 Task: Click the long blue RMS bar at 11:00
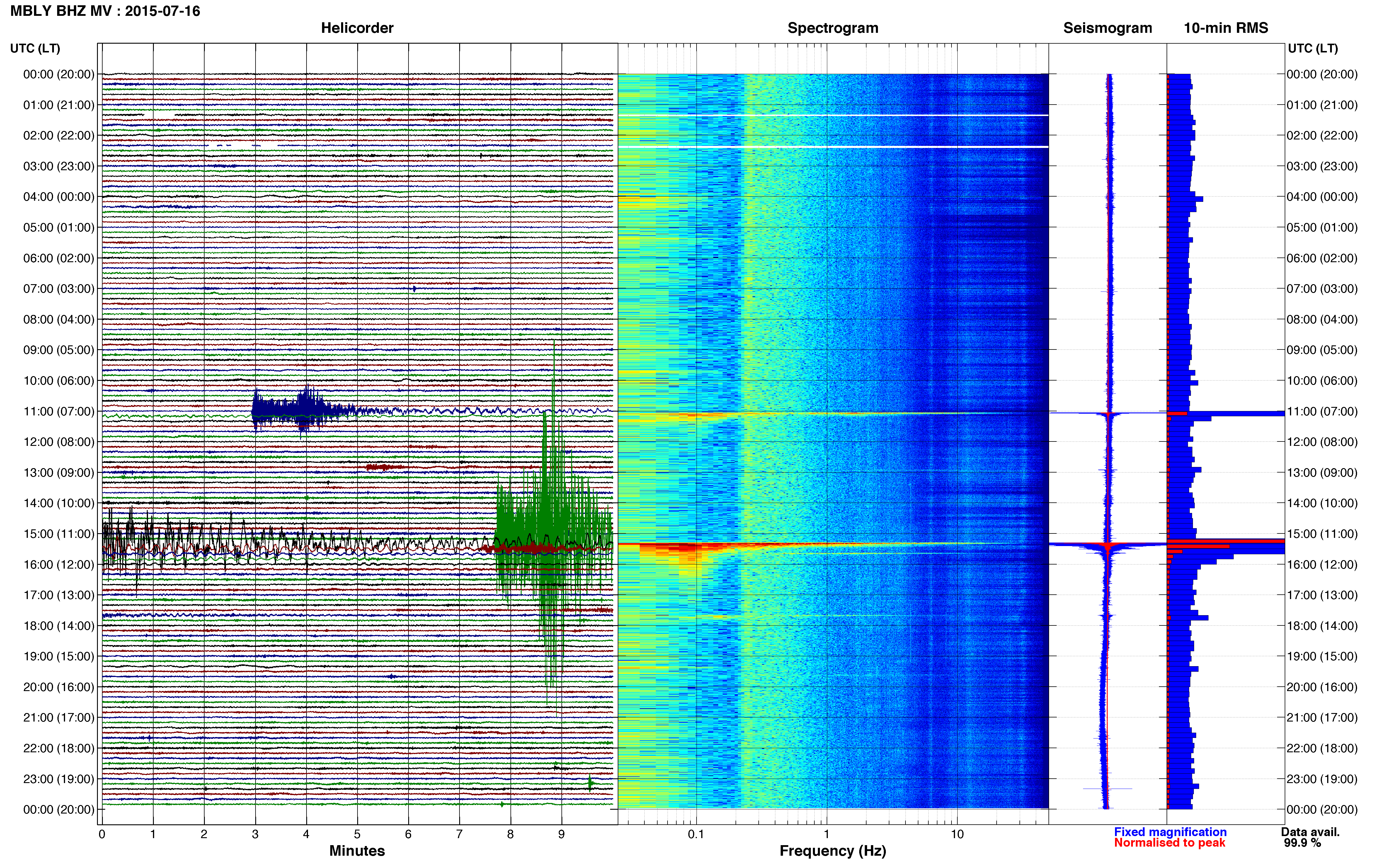(x=1226, y=413)
